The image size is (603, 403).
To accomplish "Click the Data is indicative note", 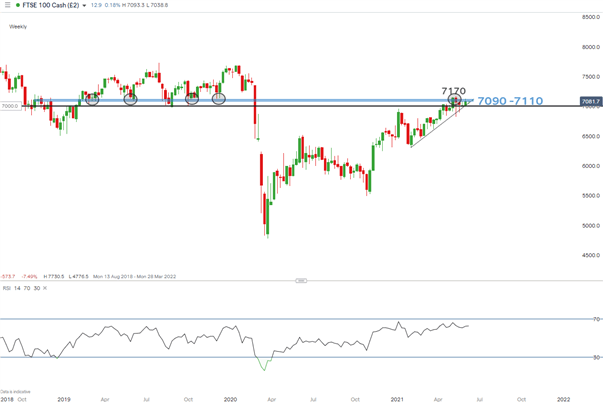I will click(15, 392).
